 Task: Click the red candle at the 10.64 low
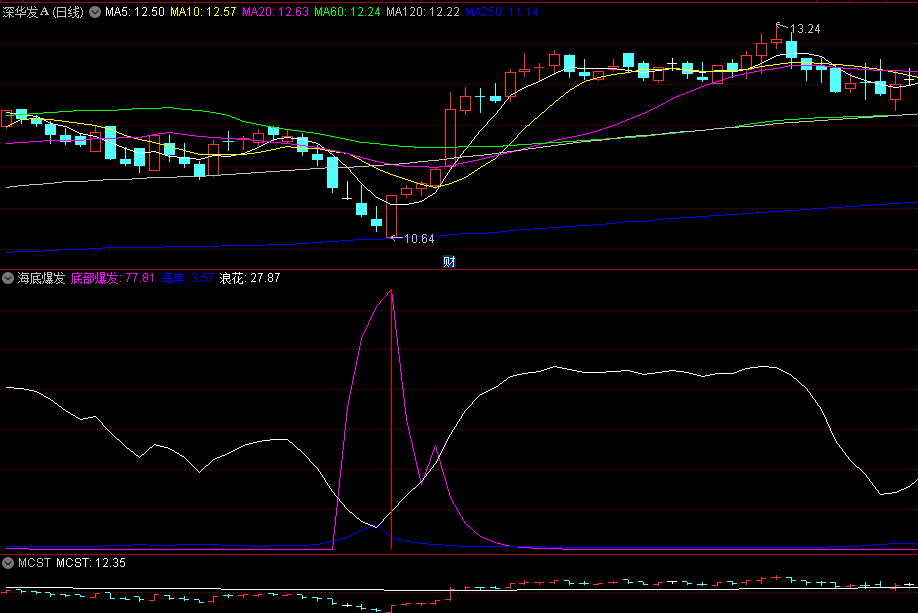click(x=392, y=216)
